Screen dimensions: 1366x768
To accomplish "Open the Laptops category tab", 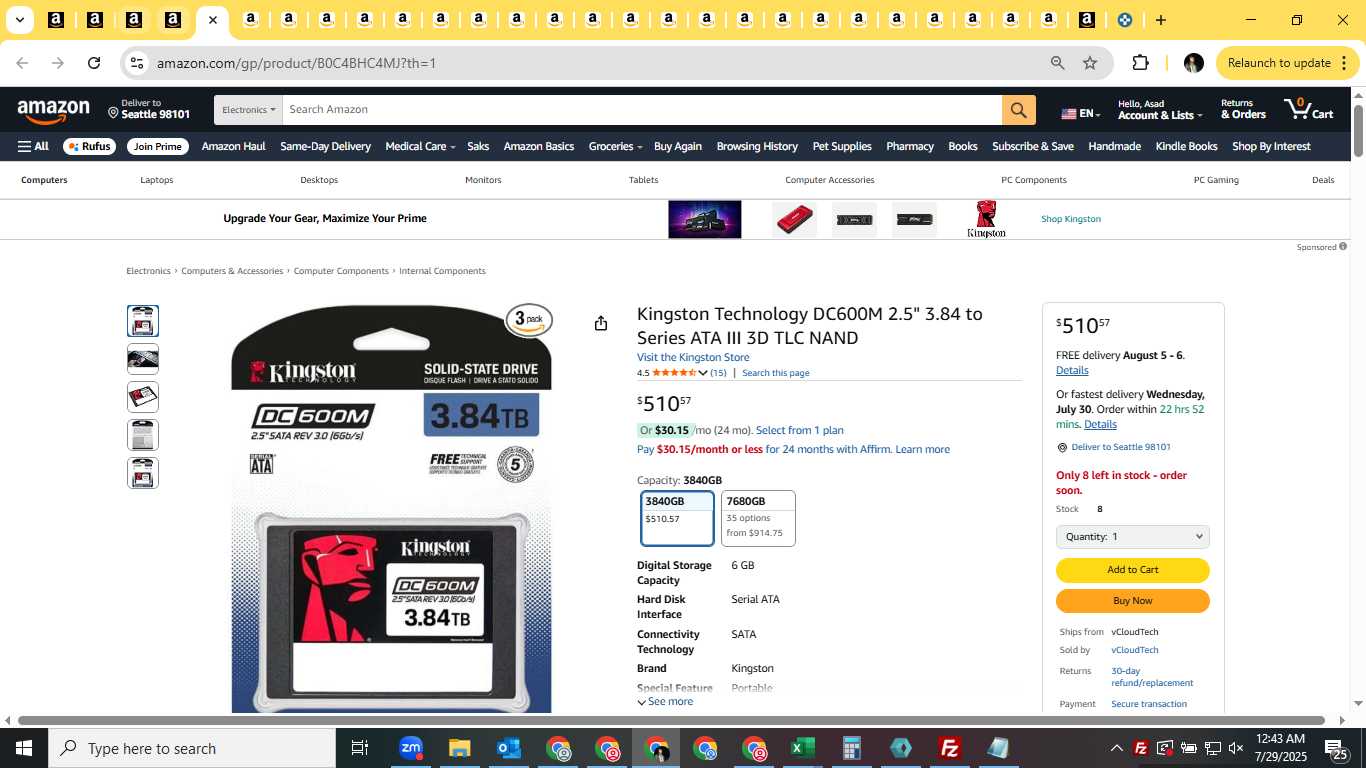I will tap(157, 180).
